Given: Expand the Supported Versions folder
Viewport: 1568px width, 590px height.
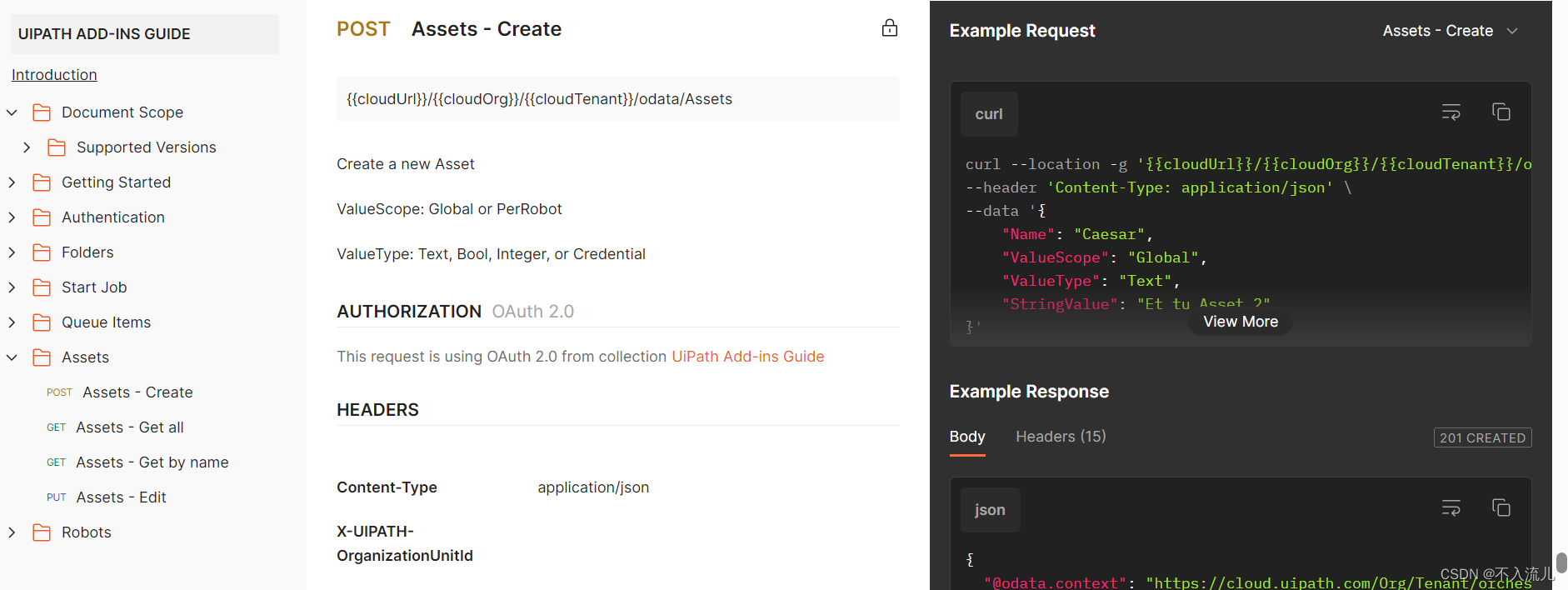Looking at the screenshot, I should tap(27, 147).
